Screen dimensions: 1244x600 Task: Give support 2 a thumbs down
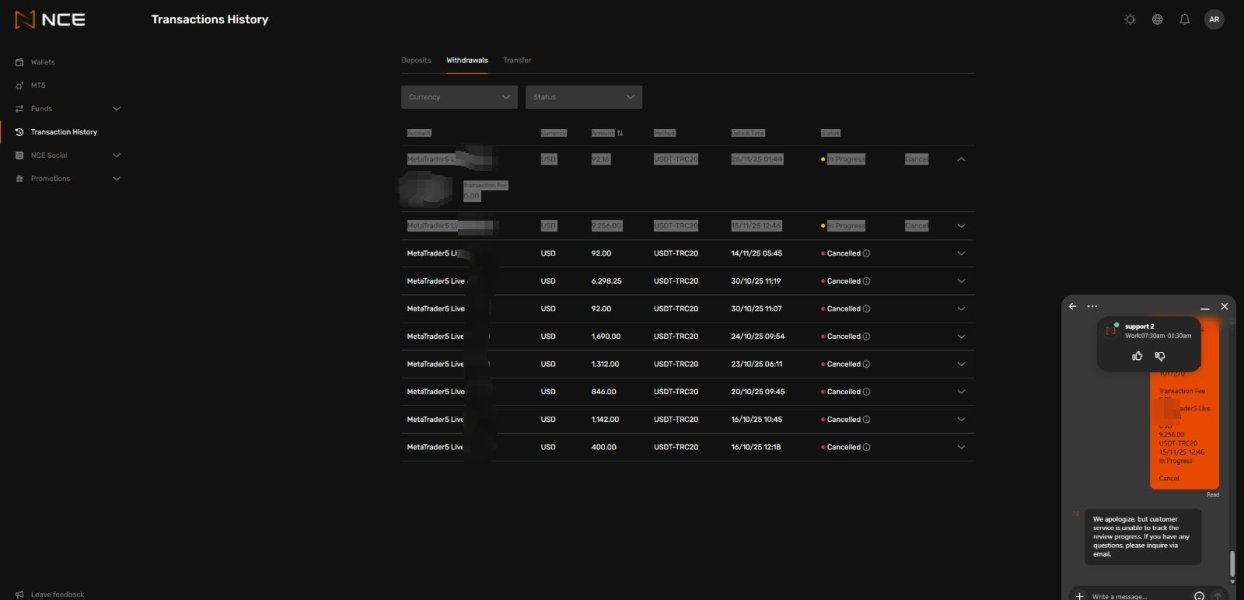point(1161,355)
